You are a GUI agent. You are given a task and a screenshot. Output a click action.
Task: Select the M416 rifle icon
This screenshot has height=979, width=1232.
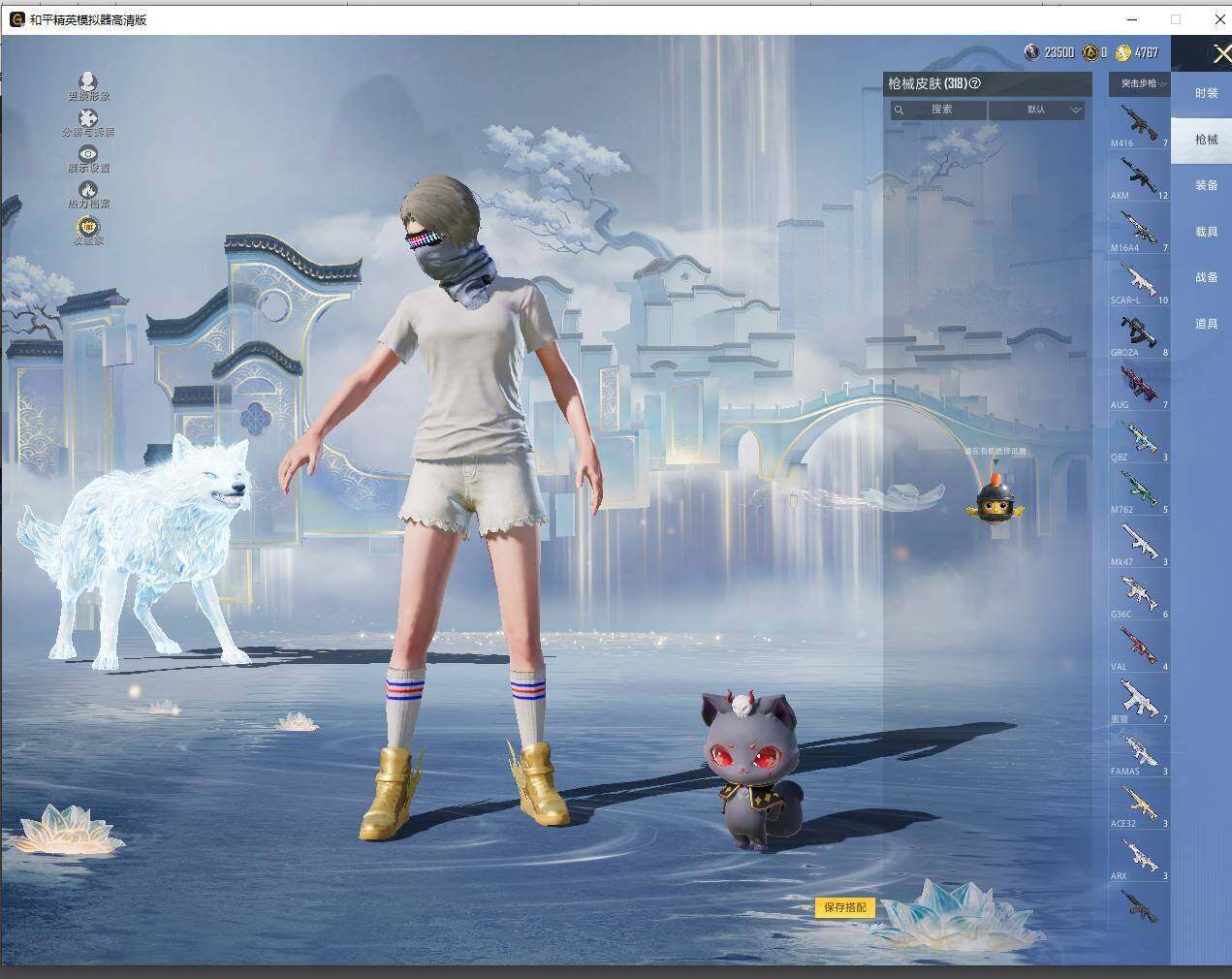[x=1139, y=124]
